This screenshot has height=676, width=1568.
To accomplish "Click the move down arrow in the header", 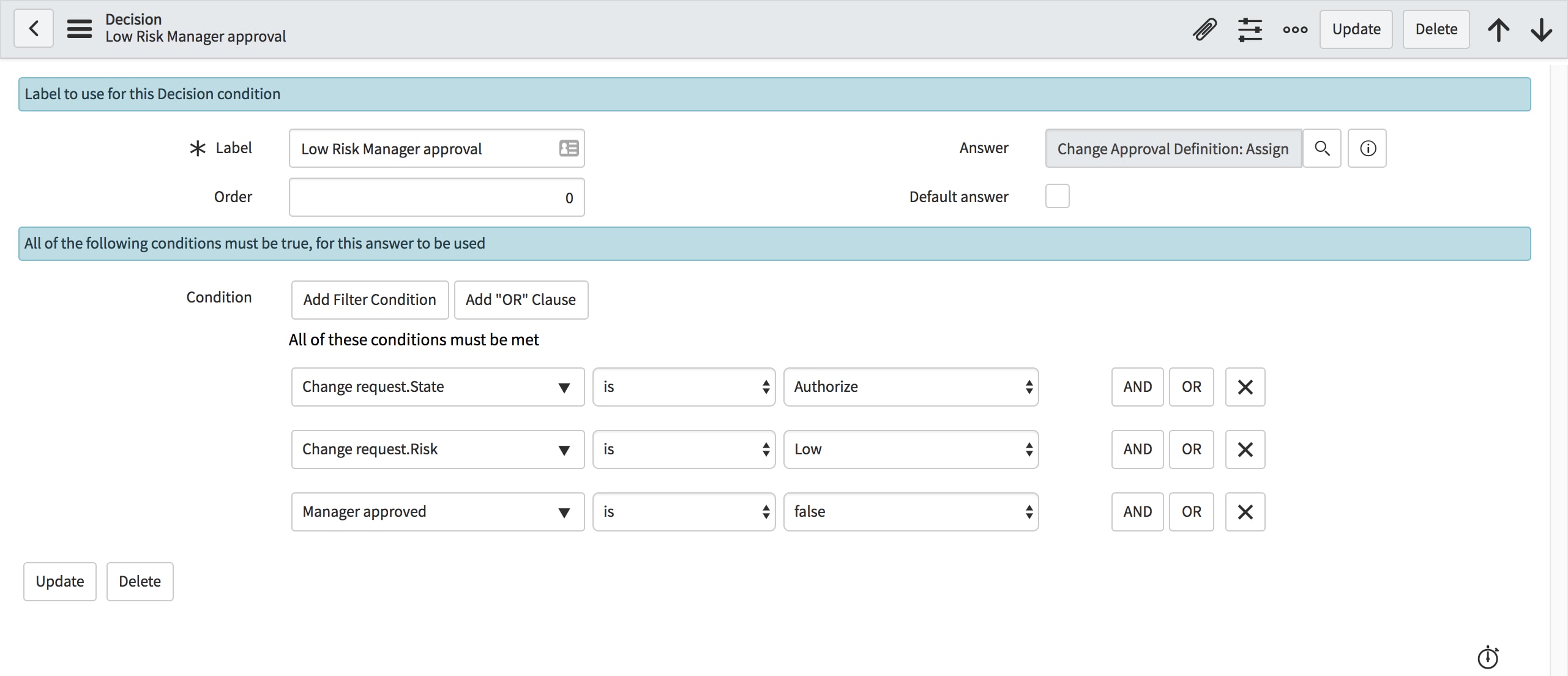I will pyautogui.click(x=1542, y=29).
